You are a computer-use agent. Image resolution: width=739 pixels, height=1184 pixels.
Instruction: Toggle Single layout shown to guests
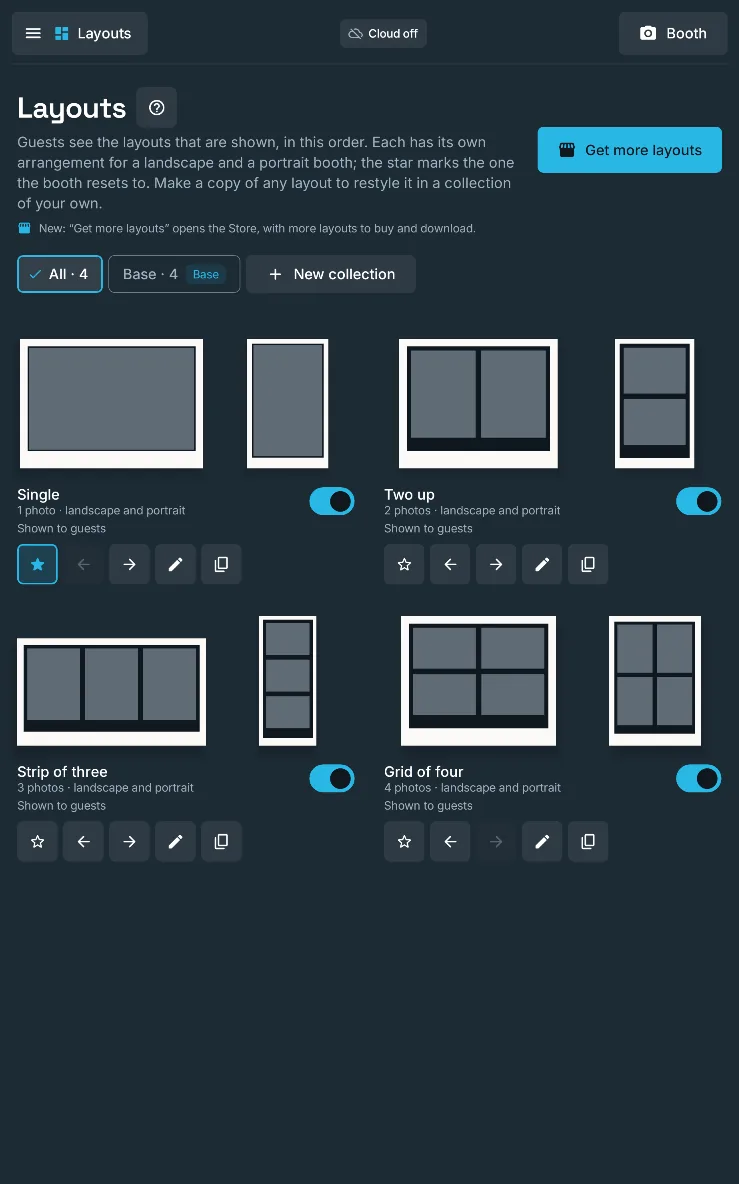click(332, 501)
